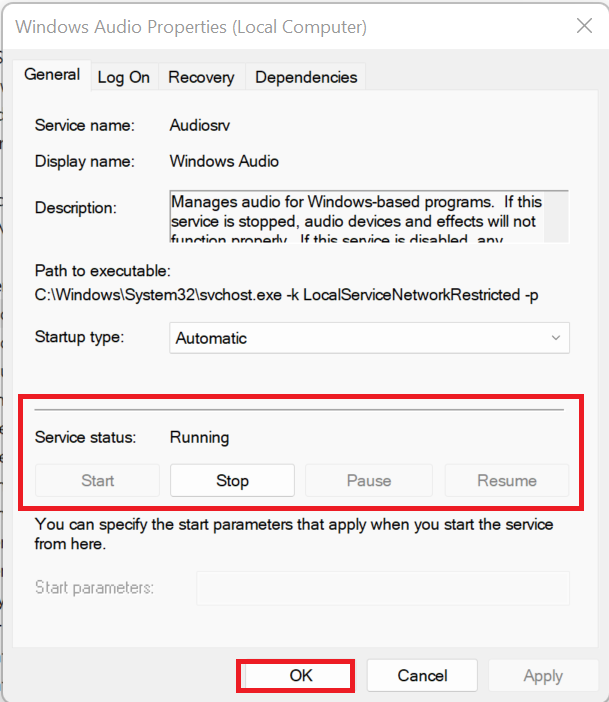The height and width of the screenshot is (702, 609).
Task: Click the Description box scrollbar
Action: pyautogui.click(x=562, y=216)
